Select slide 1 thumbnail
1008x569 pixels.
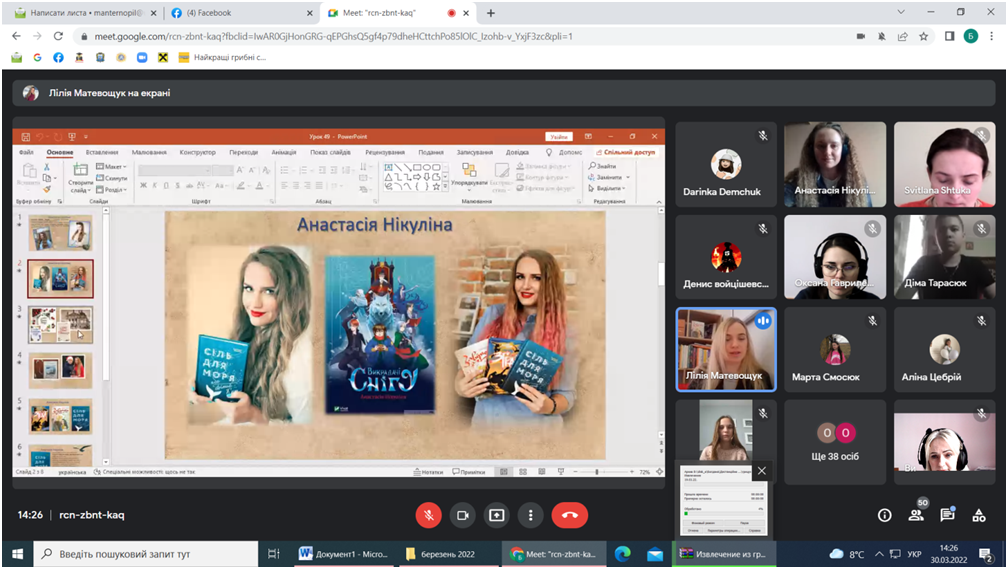tap(60, 232)
